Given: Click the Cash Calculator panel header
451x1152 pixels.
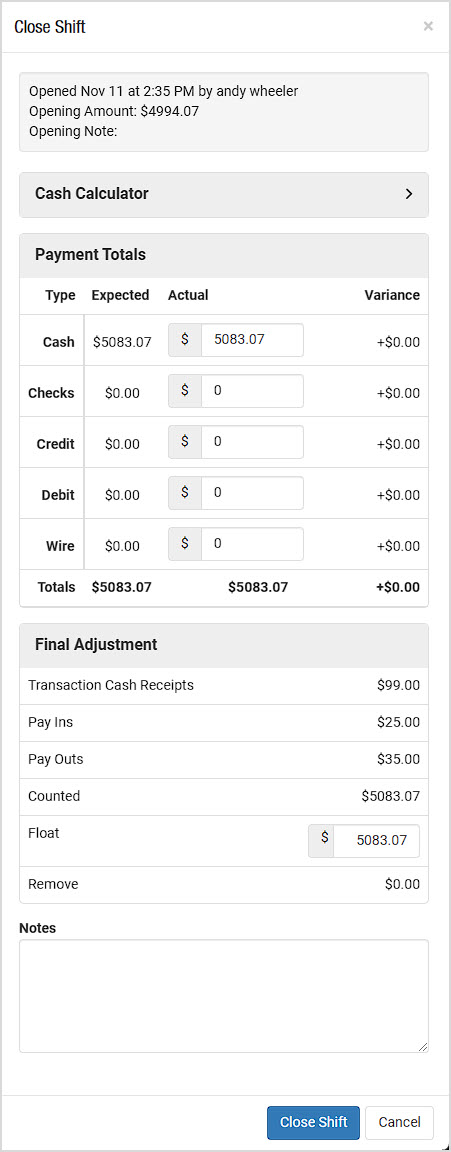Looking at the screenshot, I should click(x=223, y=195).
